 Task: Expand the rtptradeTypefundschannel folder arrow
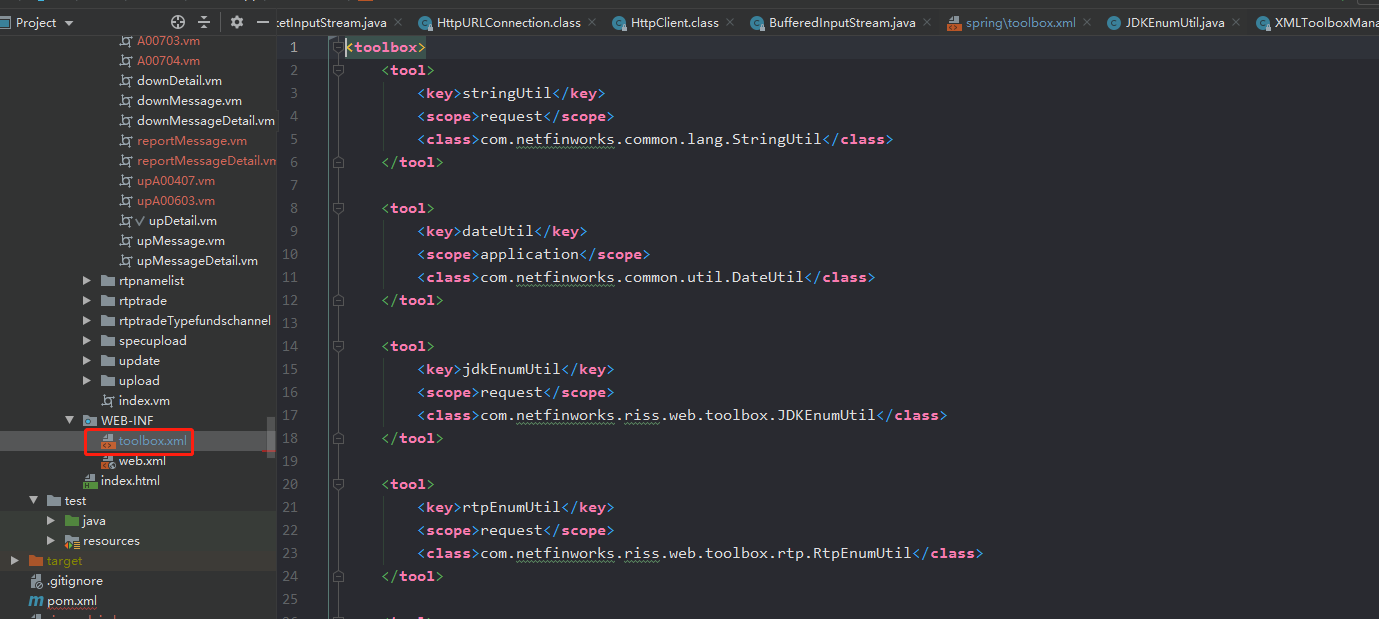click(88, 321)
